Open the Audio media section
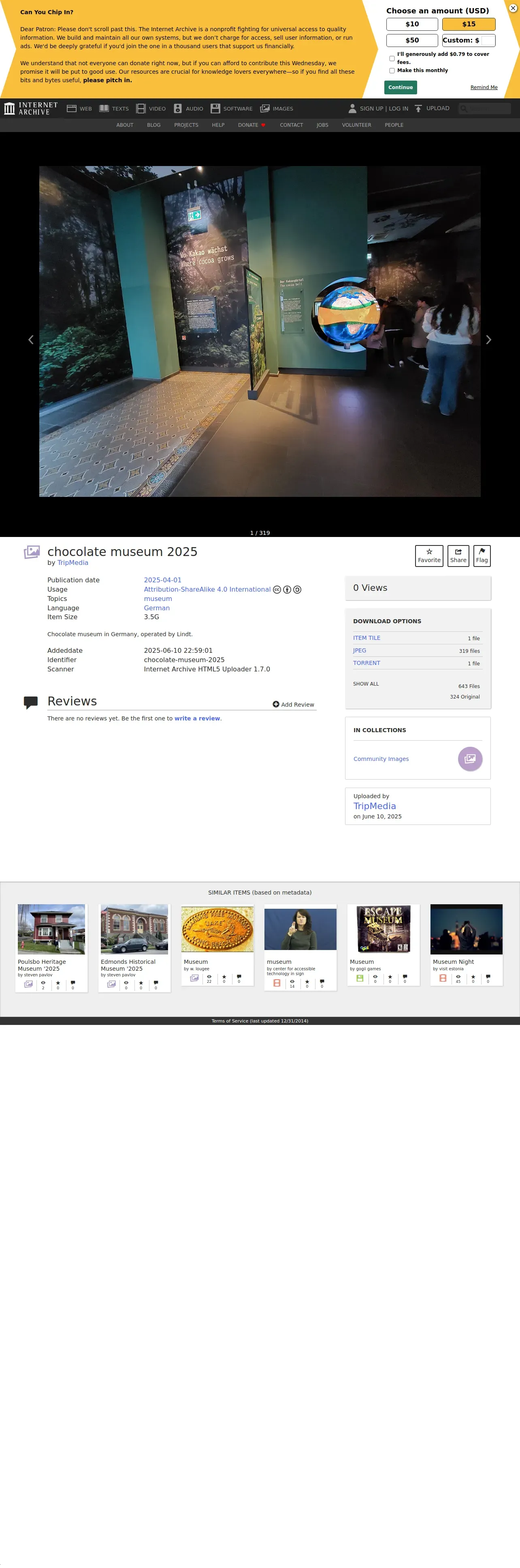Screen dimensions: 520x1568 (188, 109)
